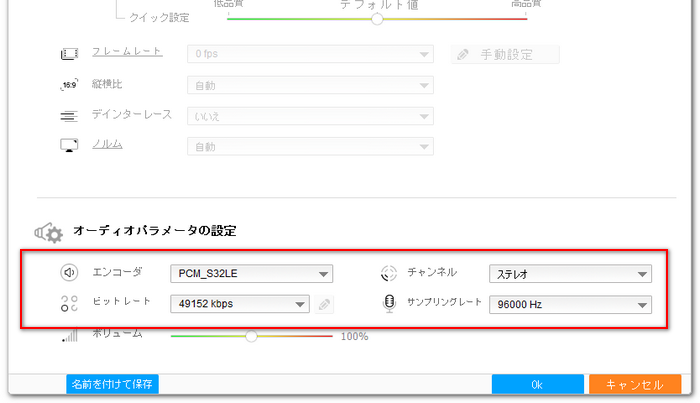Confirm settings with the Ok button
This screenshot has width=700, height=403.
pos(538,384)
